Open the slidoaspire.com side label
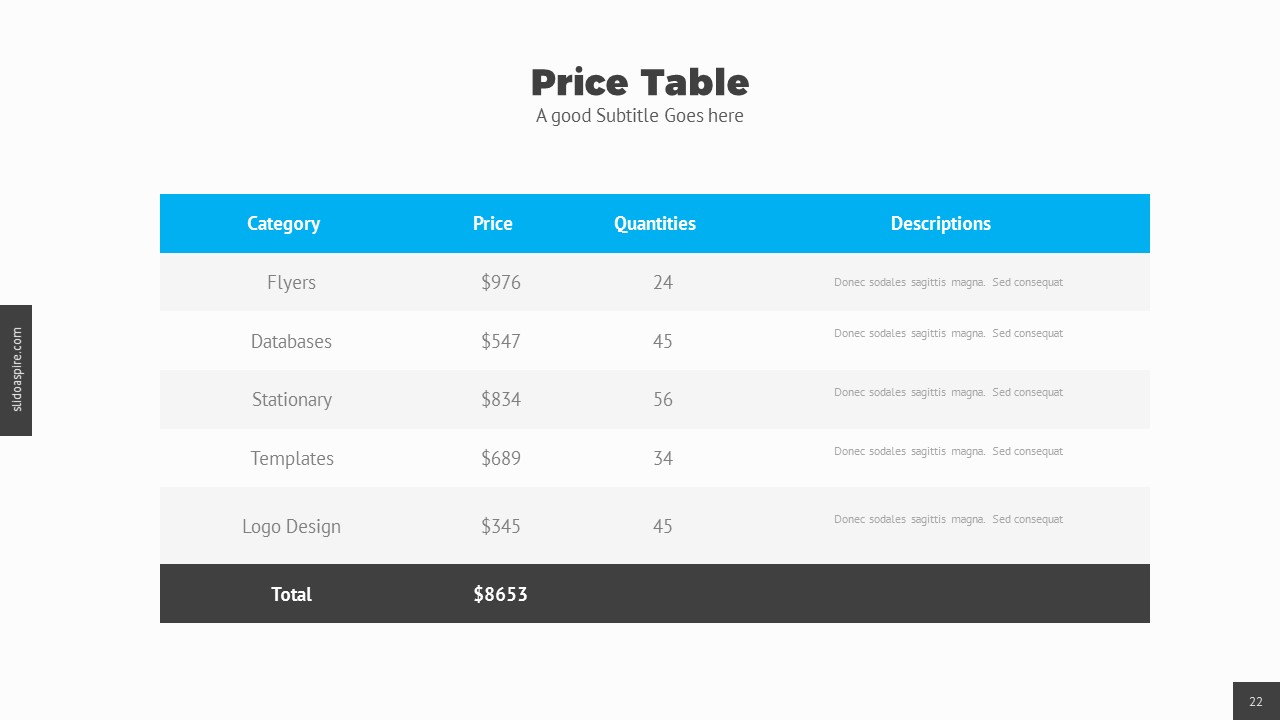Screen dimensions: 1280x720 (x=16, y=370)
